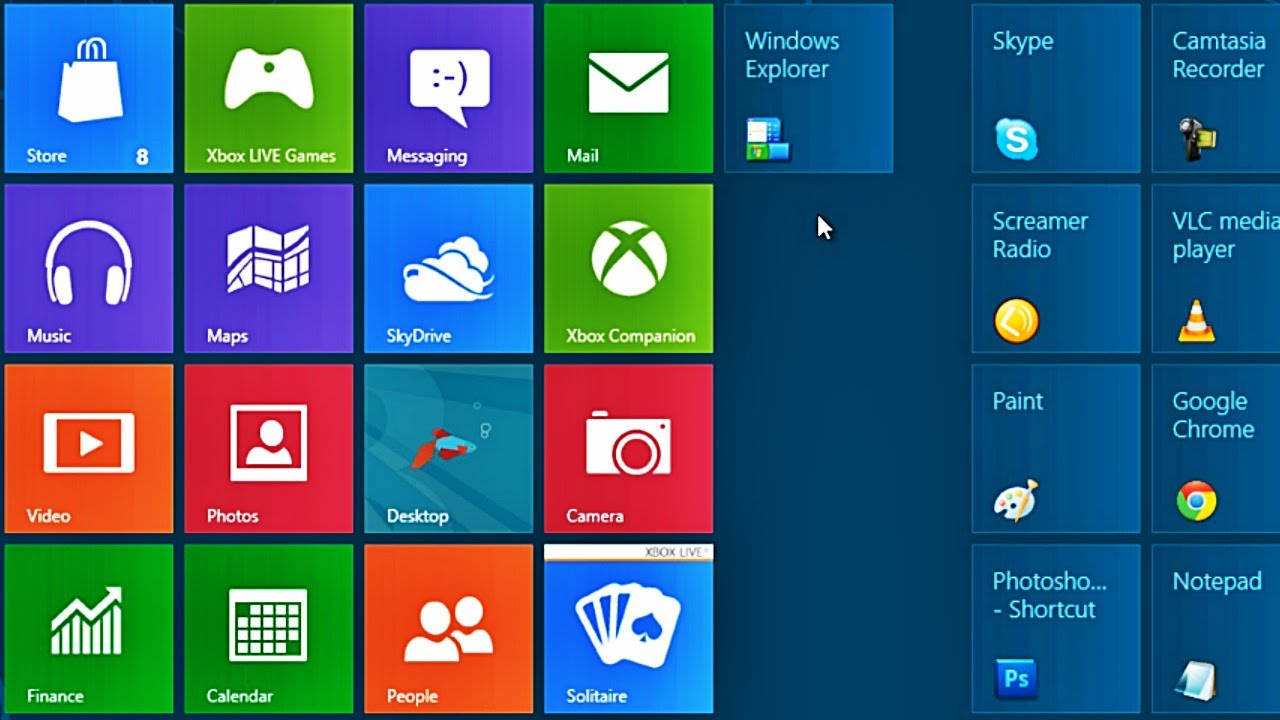Viewport: 1280px width, 720px height.
Task: Launch SkyDrive
Action: pos(448,268)
